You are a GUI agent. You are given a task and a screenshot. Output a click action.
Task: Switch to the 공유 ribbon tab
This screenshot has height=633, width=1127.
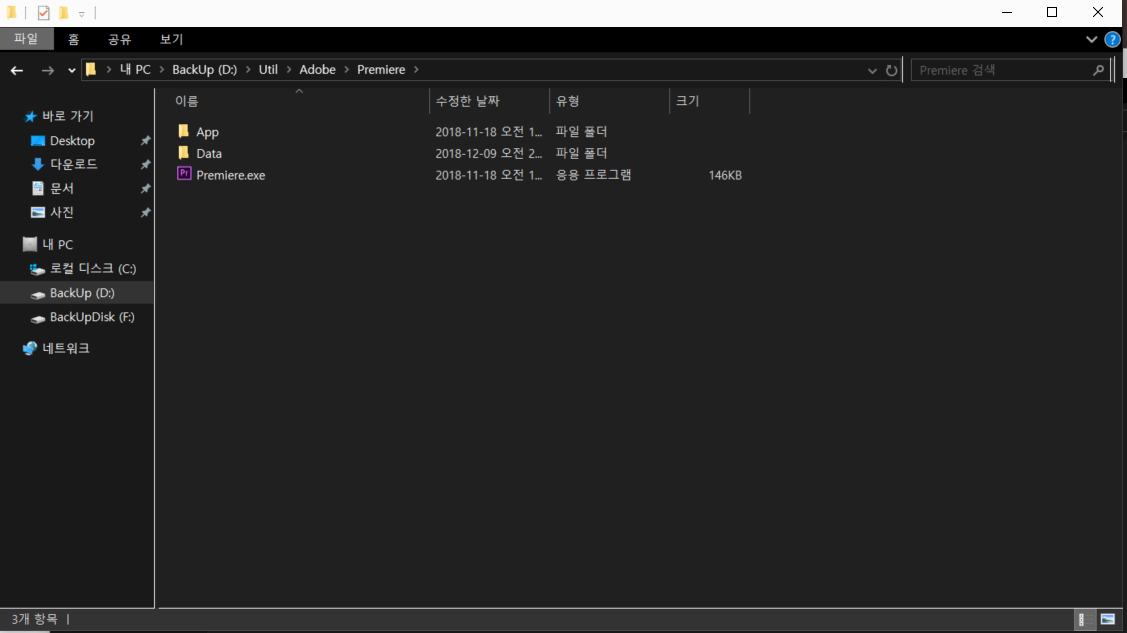coord(119,40)
